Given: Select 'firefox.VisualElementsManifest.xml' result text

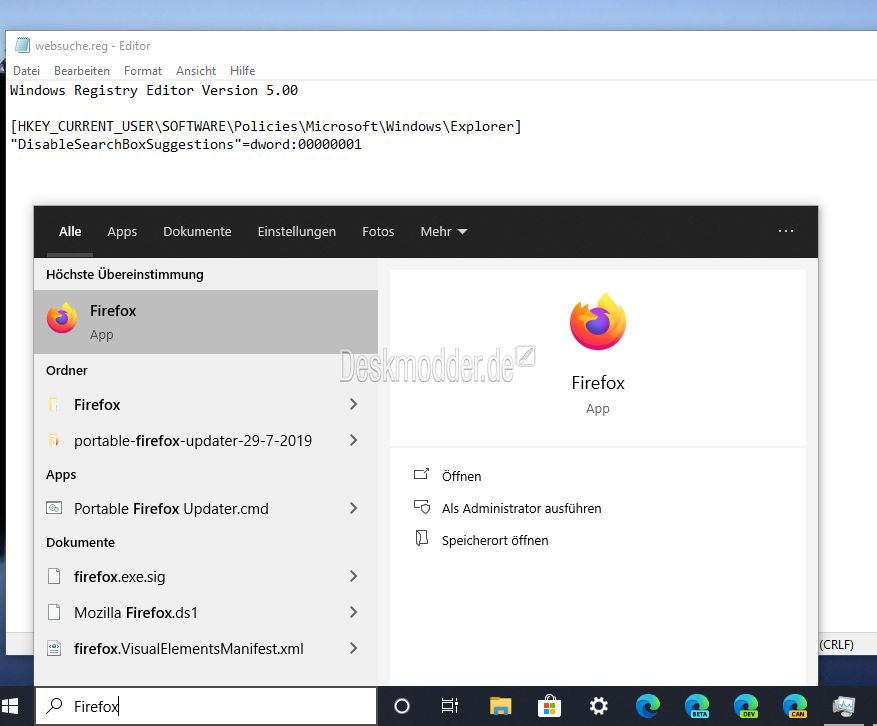Looking at the screenshot, I should pyautogui.click(x=189, y=648).
